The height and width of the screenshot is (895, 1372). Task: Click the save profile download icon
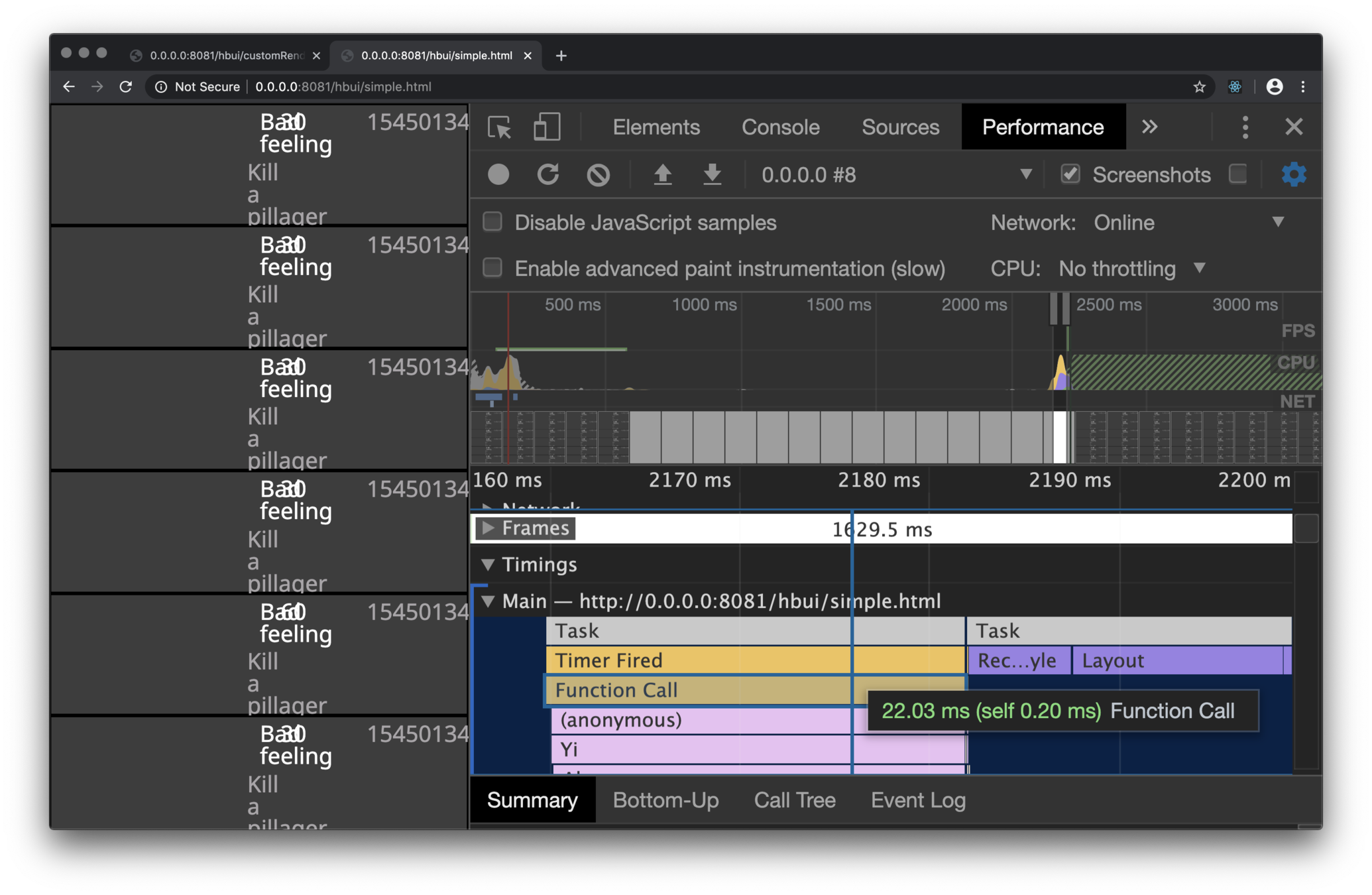coord(712,175)
